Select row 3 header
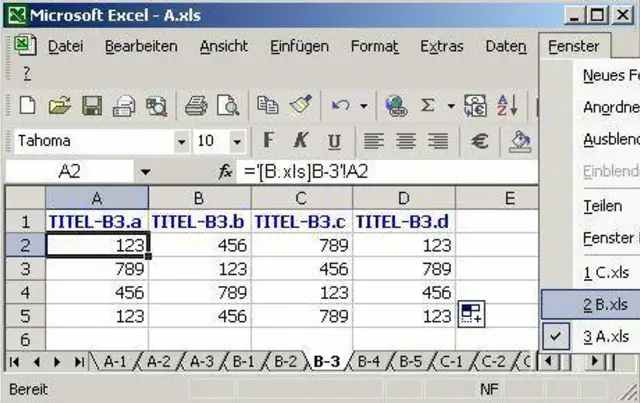The image size is (640, 403). point(25,269)
